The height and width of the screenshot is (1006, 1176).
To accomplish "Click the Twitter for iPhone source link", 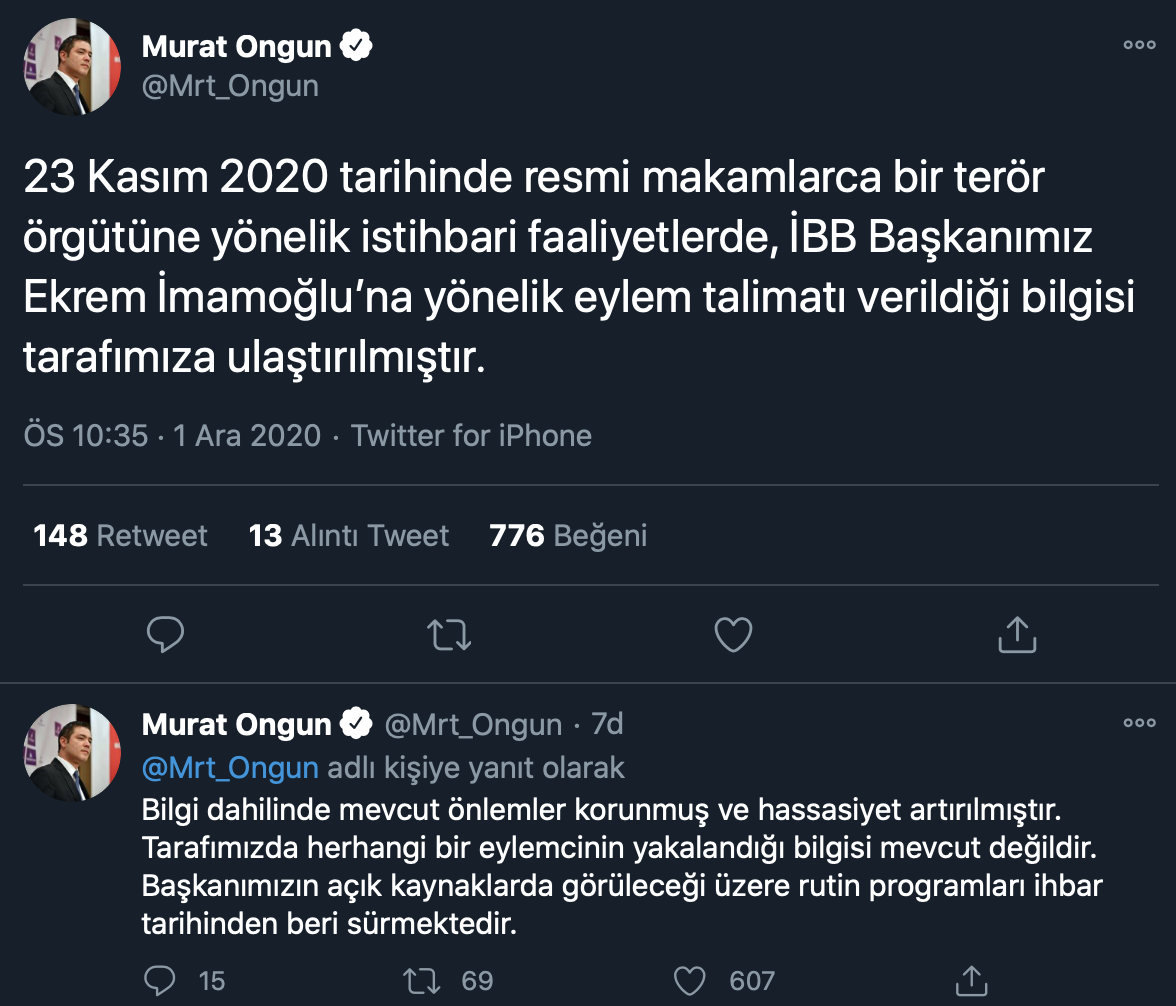I will [x=471, y=435].
